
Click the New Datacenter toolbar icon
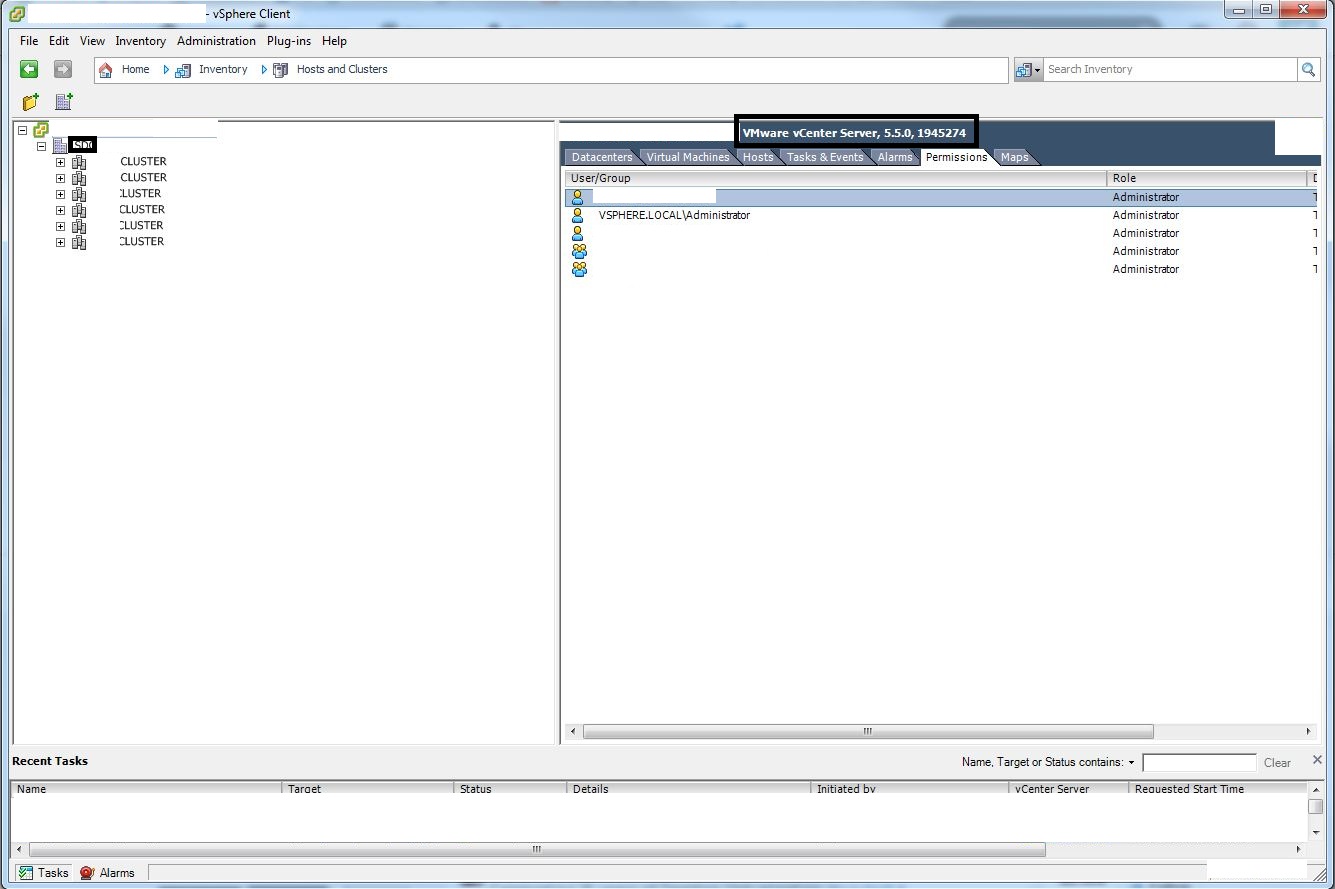pos(64,102)
